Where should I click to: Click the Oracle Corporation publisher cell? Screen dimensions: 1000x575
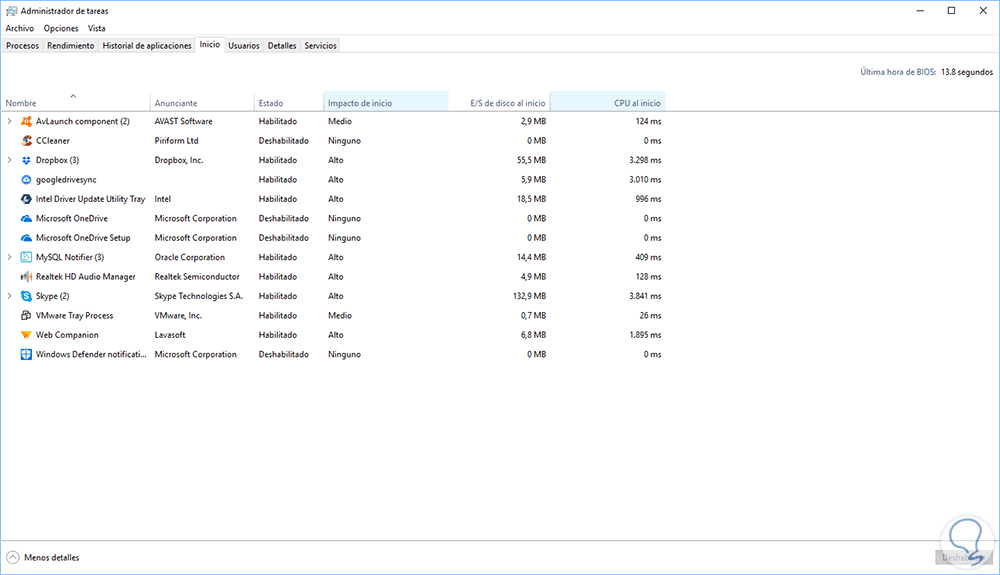(189, 258)
